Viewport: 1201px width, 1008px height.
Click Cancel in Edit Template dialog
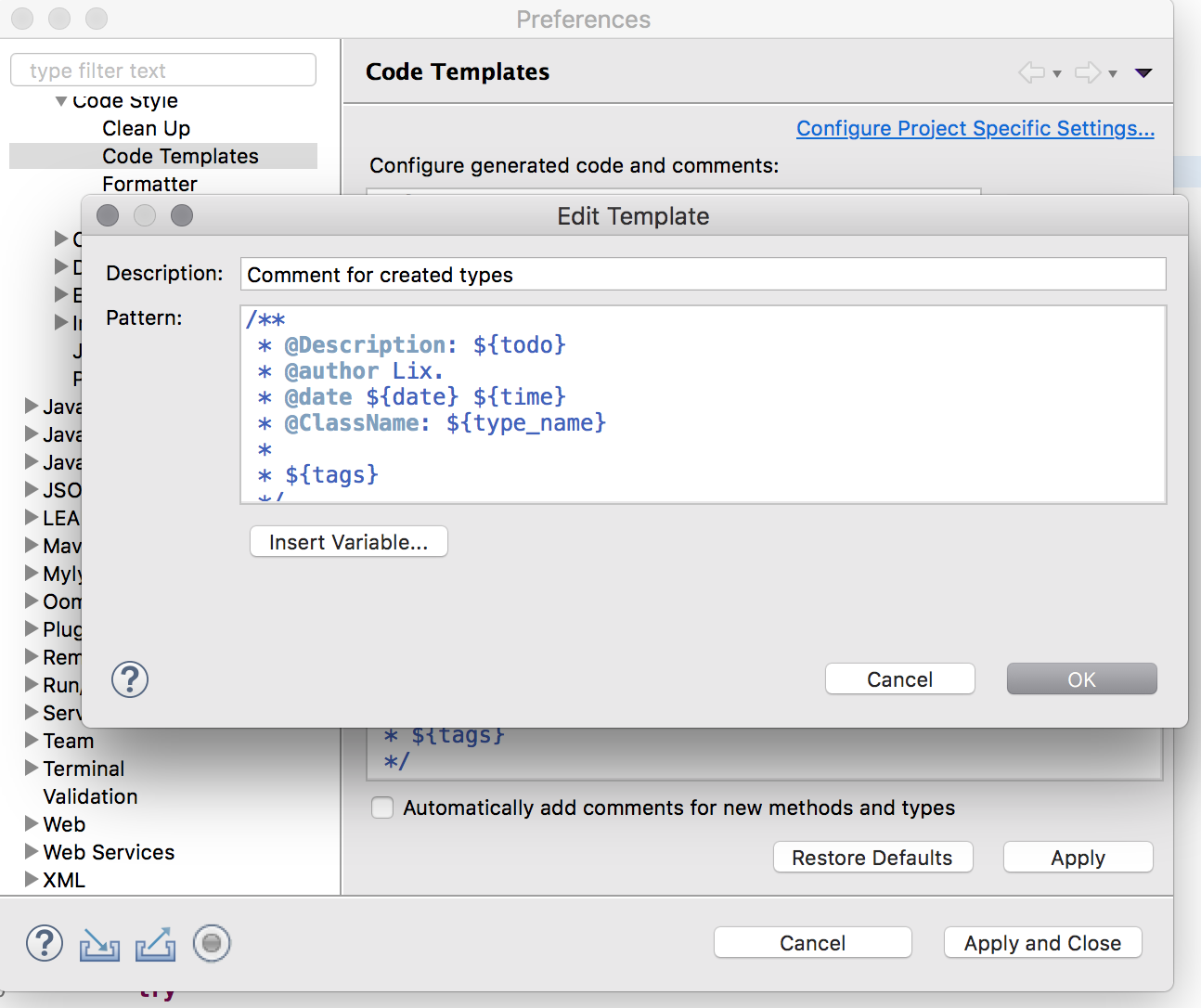(x=900, y=679)
